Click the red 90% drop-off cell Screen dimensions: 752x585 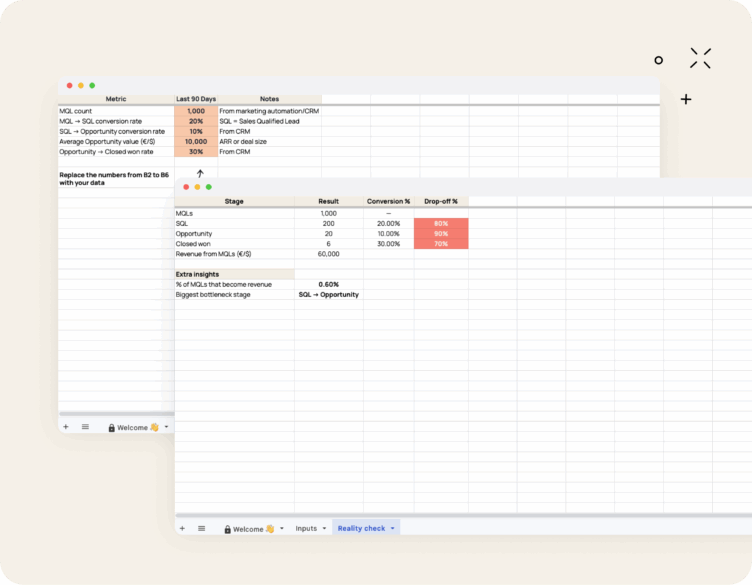pyautogui.click(x=440, y=233)
